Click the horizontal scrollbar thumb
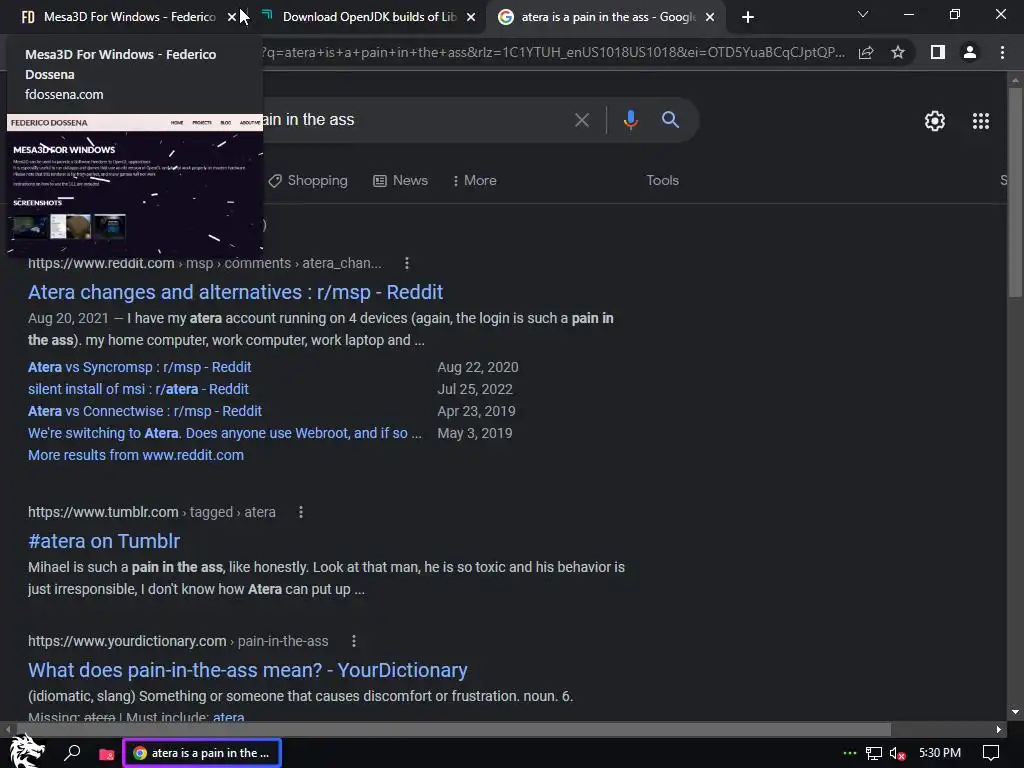The image size is (1024, 768). point(454,729)
